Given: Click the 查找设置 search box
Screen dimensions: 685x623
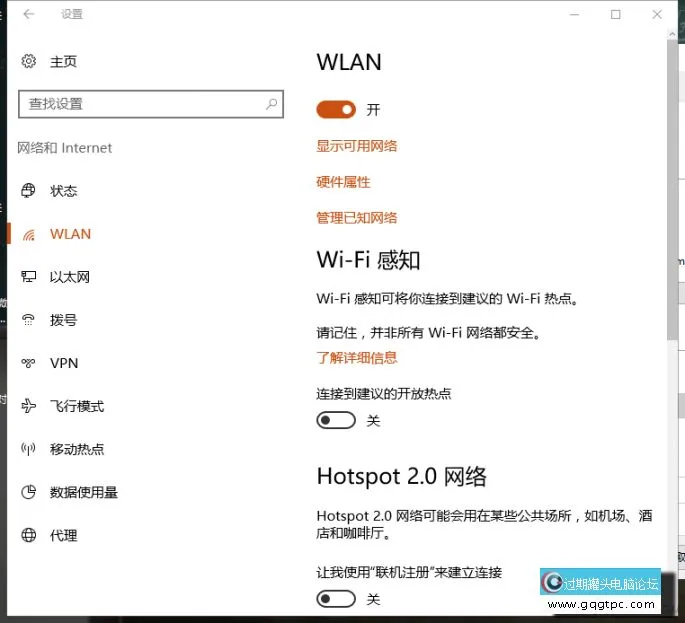Looking at the screenshot, I should tap(151, 104).
